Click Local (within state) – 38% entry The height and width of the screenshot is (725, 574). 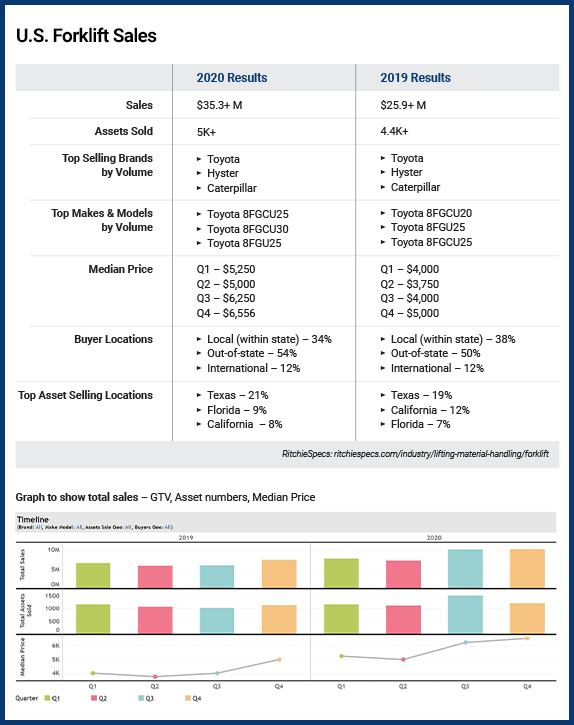[453, 339]
